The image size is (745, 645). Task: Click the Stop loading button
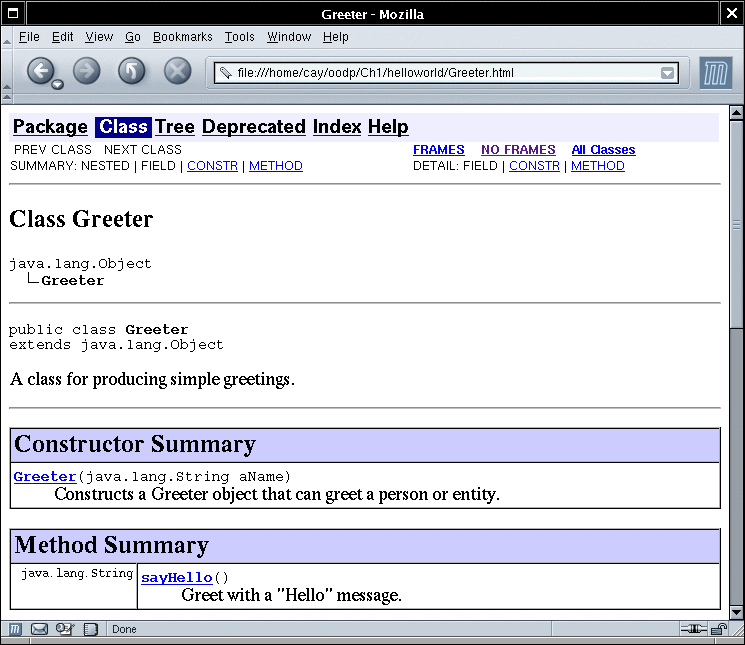[x=177, y=71]
